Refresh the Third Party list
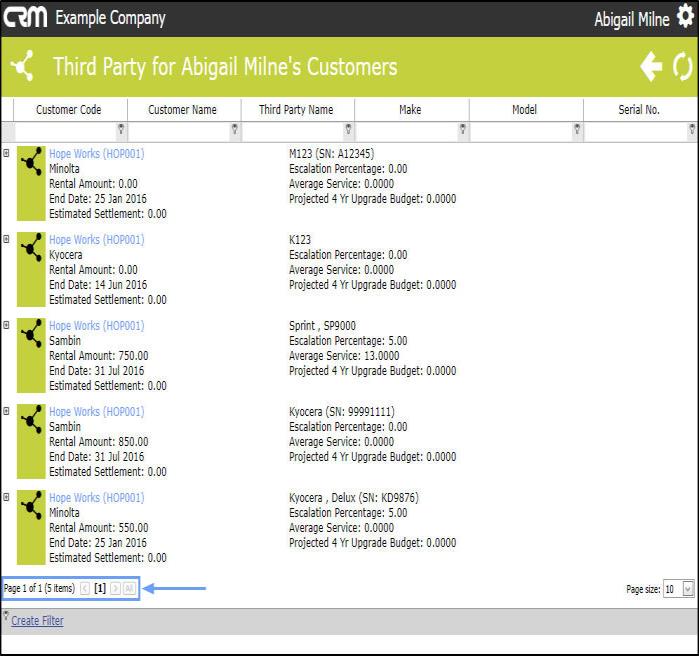Screen dimensions: 699x656 tap(683, 67)
